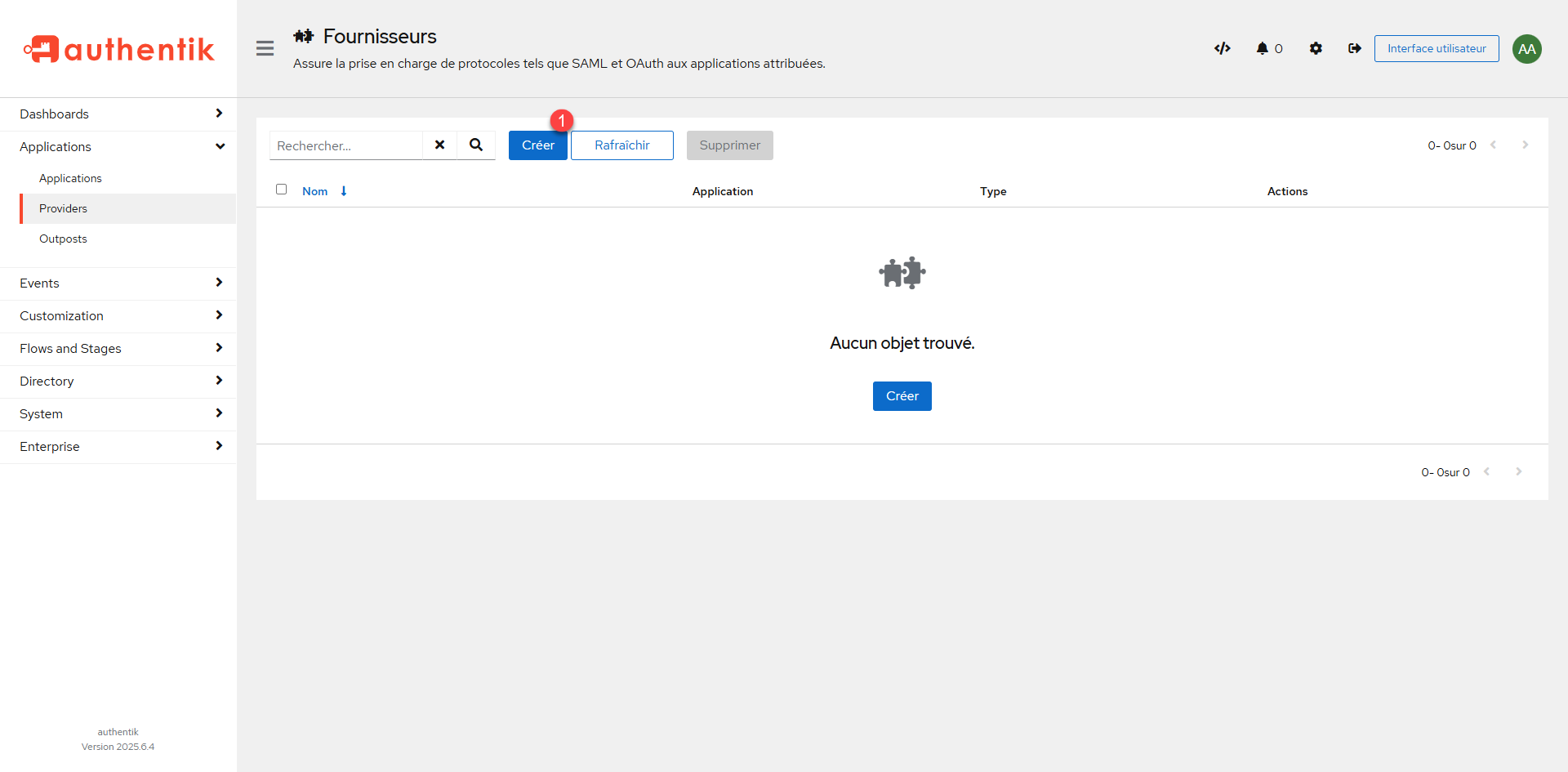Expand the Flows and Stages section
Image resolution: width=1568 pixels, height=772 pixels.
pos(118,349)
